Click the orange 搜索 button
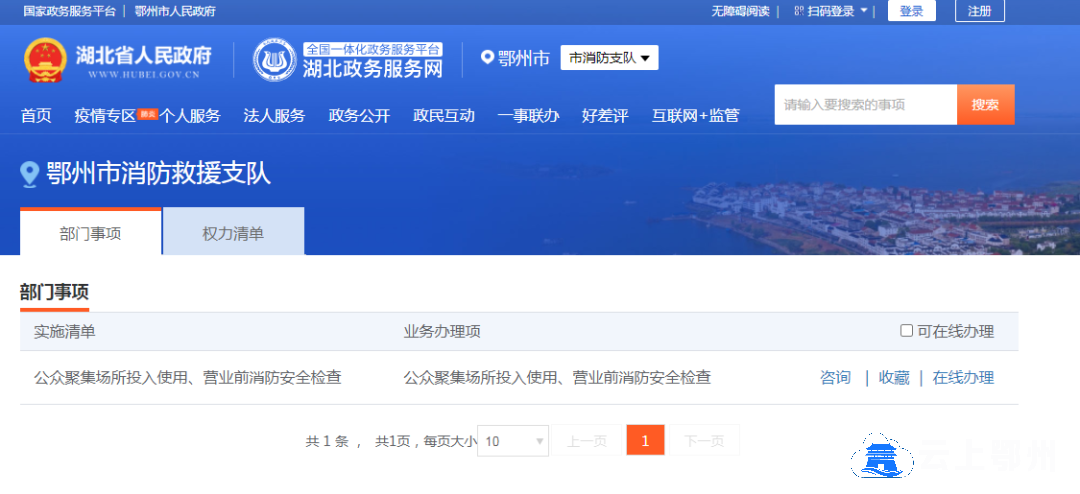 tap(986, 105)
